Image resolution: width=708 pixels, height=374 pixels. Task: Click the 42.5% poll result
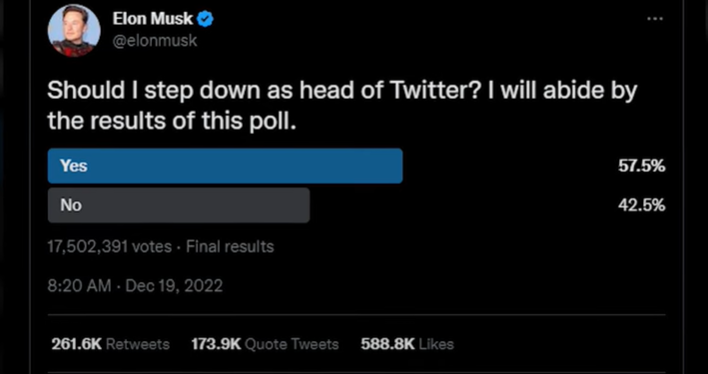[641, 206]
